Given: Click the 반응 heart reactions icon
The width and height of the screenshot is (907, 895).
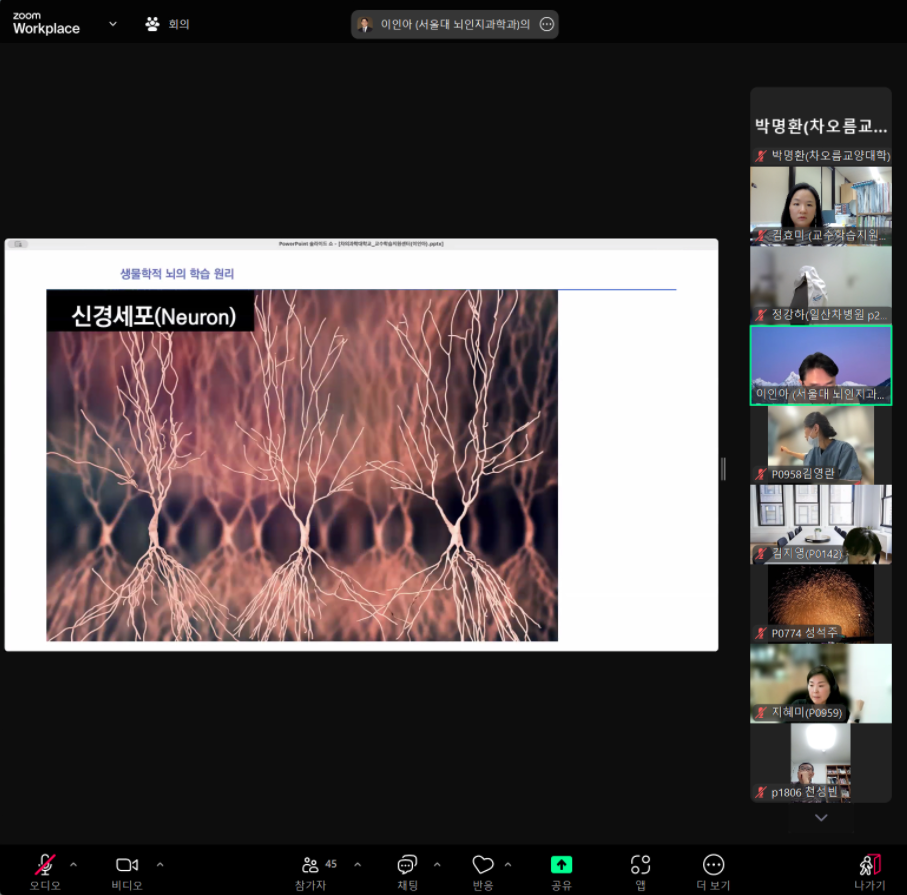Looking at the screenshot, I should [x=483, y=865].
